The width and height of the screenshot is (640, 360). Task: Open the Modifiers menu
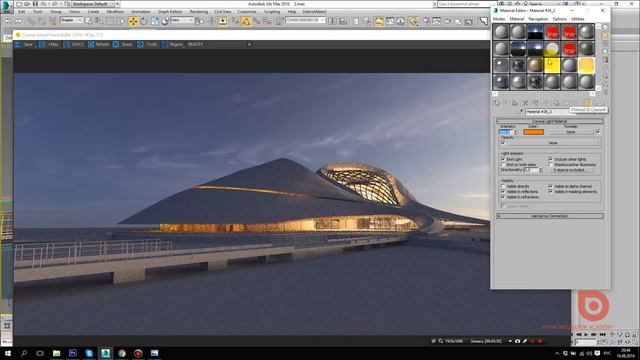(x=115, y=12)
